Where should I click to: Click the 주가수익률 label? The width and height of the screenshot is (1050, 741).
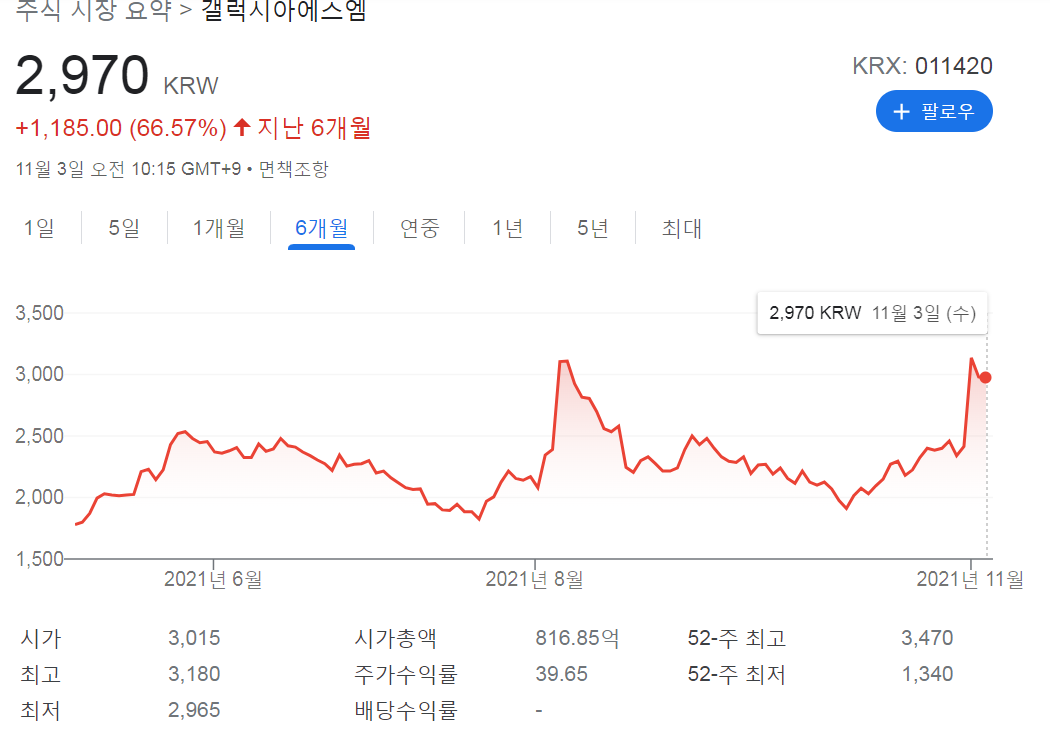click(x=406, y=674)
